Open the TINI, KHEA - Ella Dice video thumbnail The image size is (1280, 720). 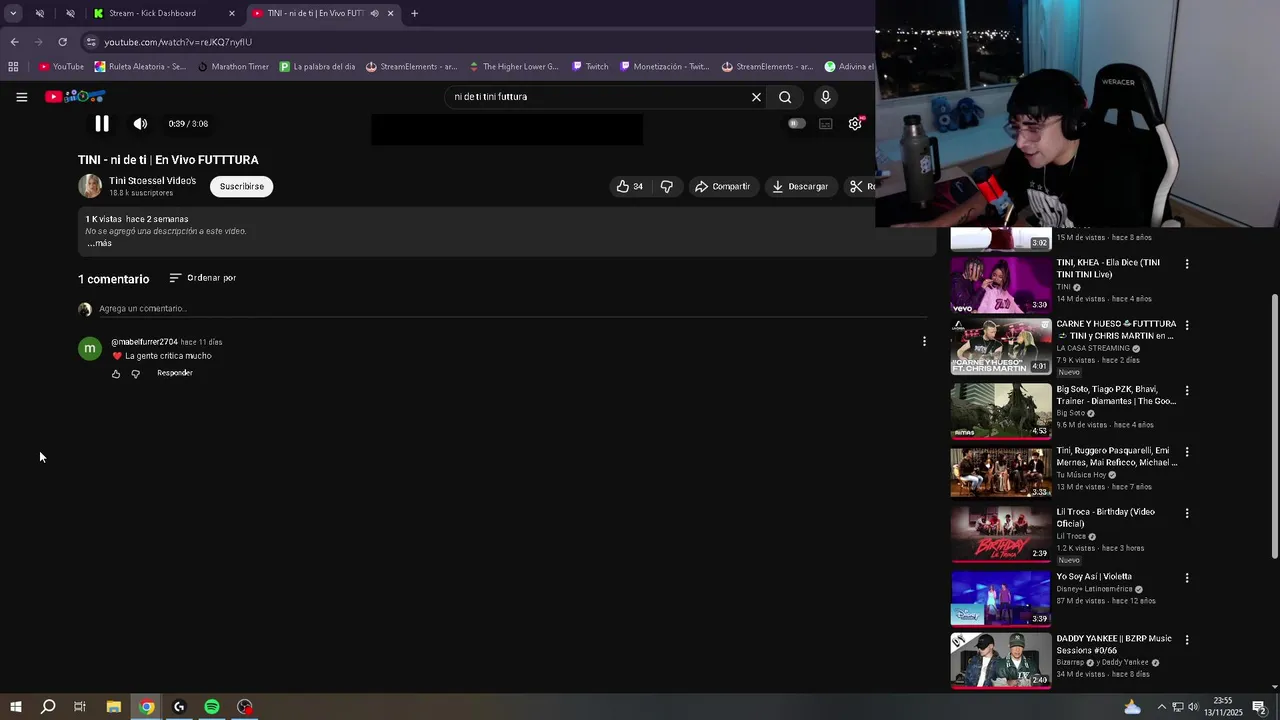tap(1000, 285)
